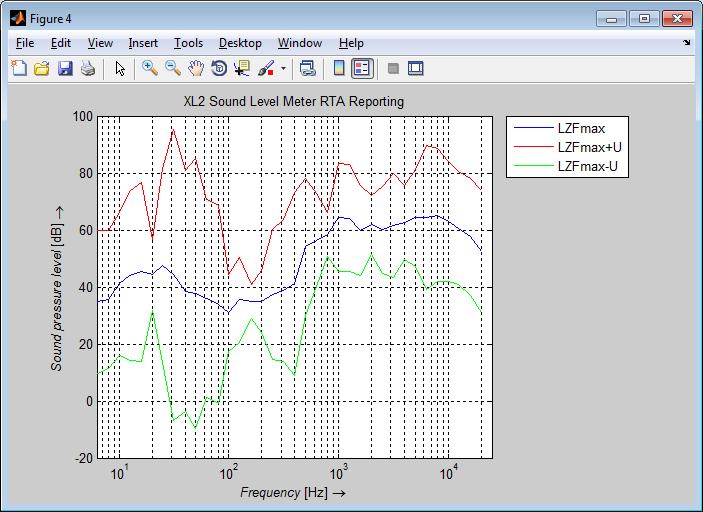The width and height of the screenshot is (703, 512).
Task: Click the 100 tick label on y-axis
Action: point(82,117)
